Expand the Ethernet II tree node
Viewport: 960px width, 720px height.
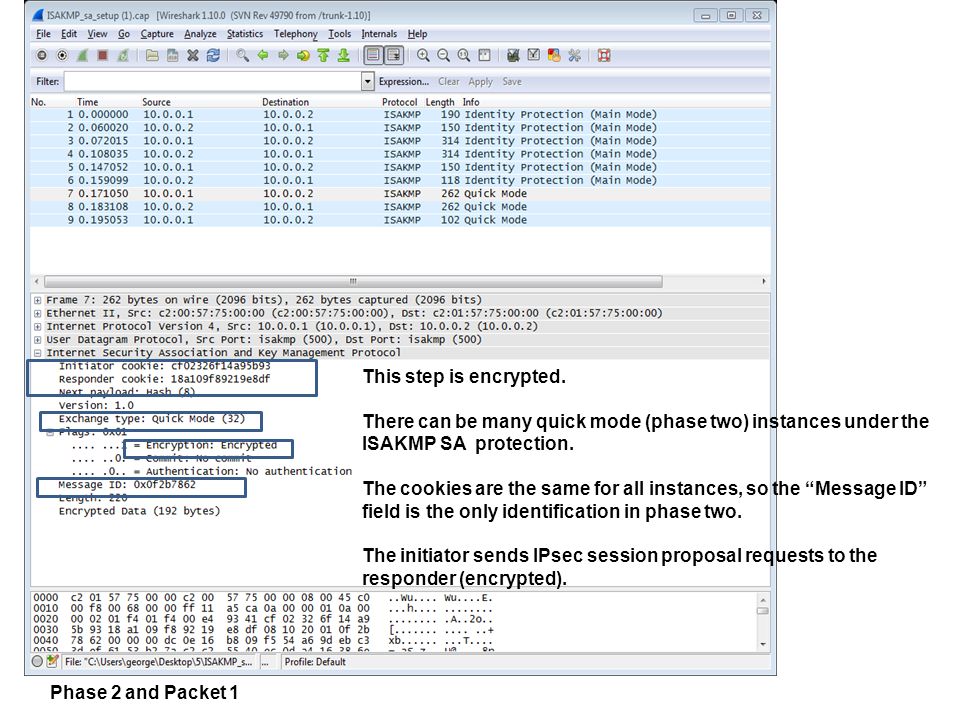click(x=37, y=313)
